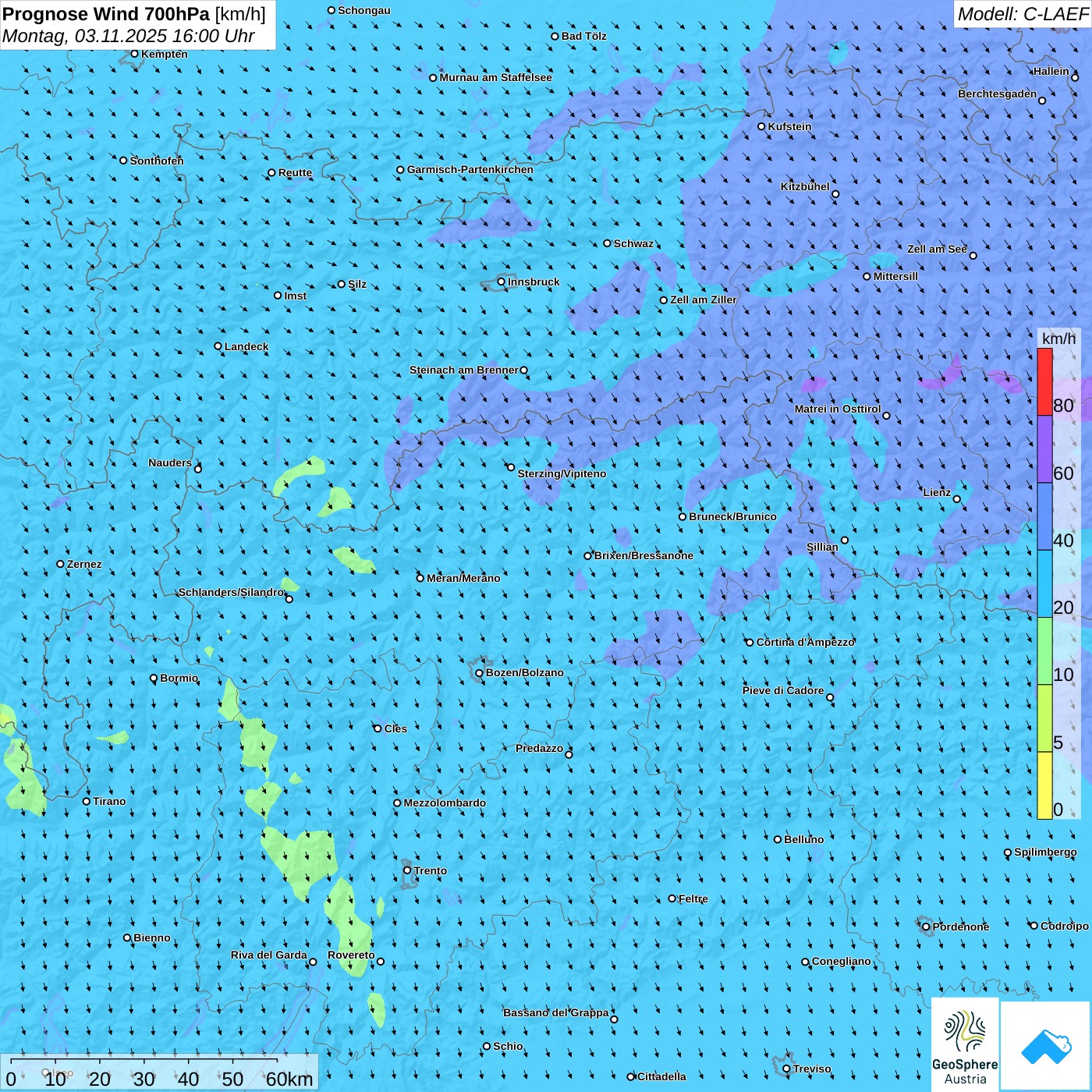Click the Mezzolombardo label
The image size is (1092, 1092).
(x=445, y=803)
